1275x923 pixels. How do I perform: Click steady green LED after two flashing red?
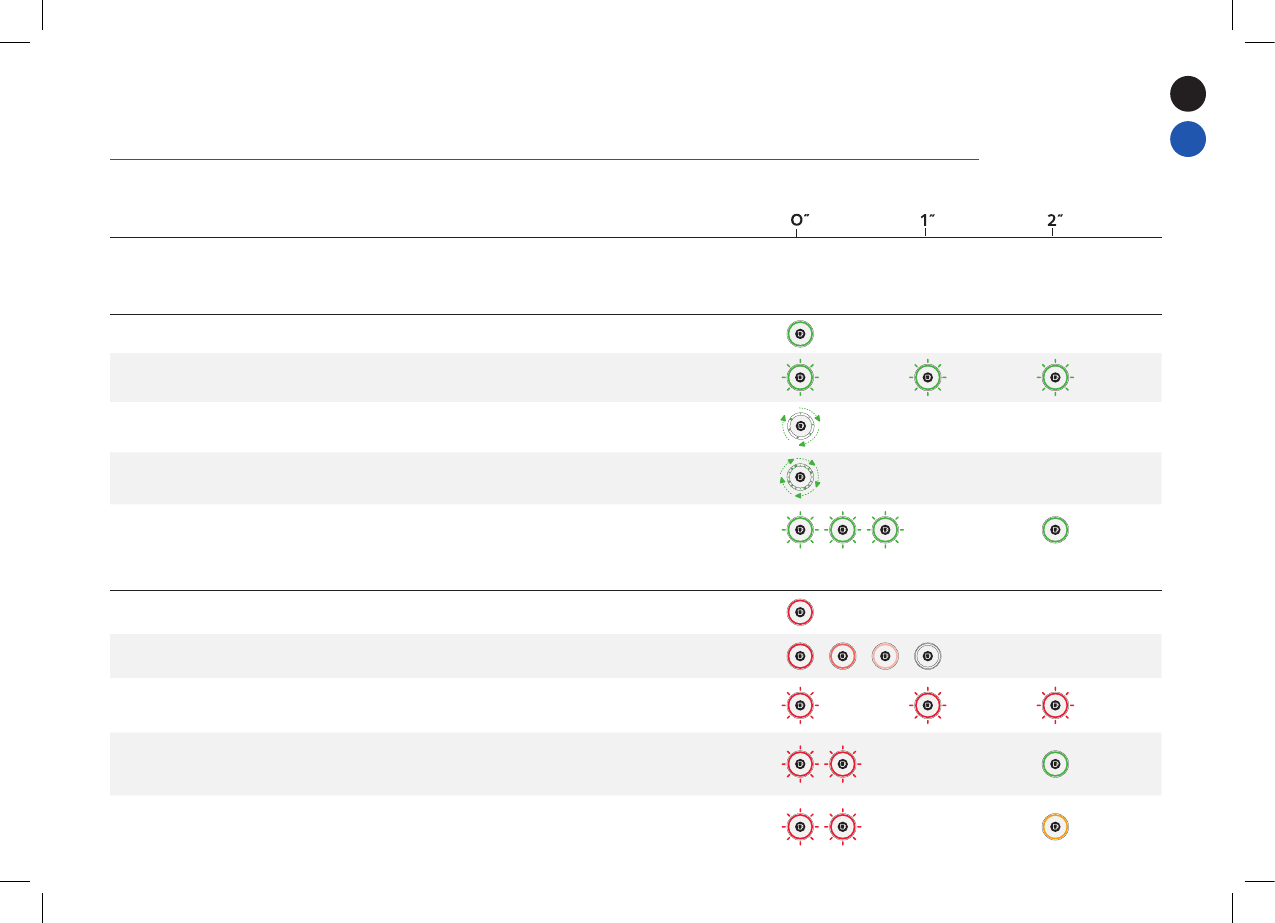click(1054, 765)
